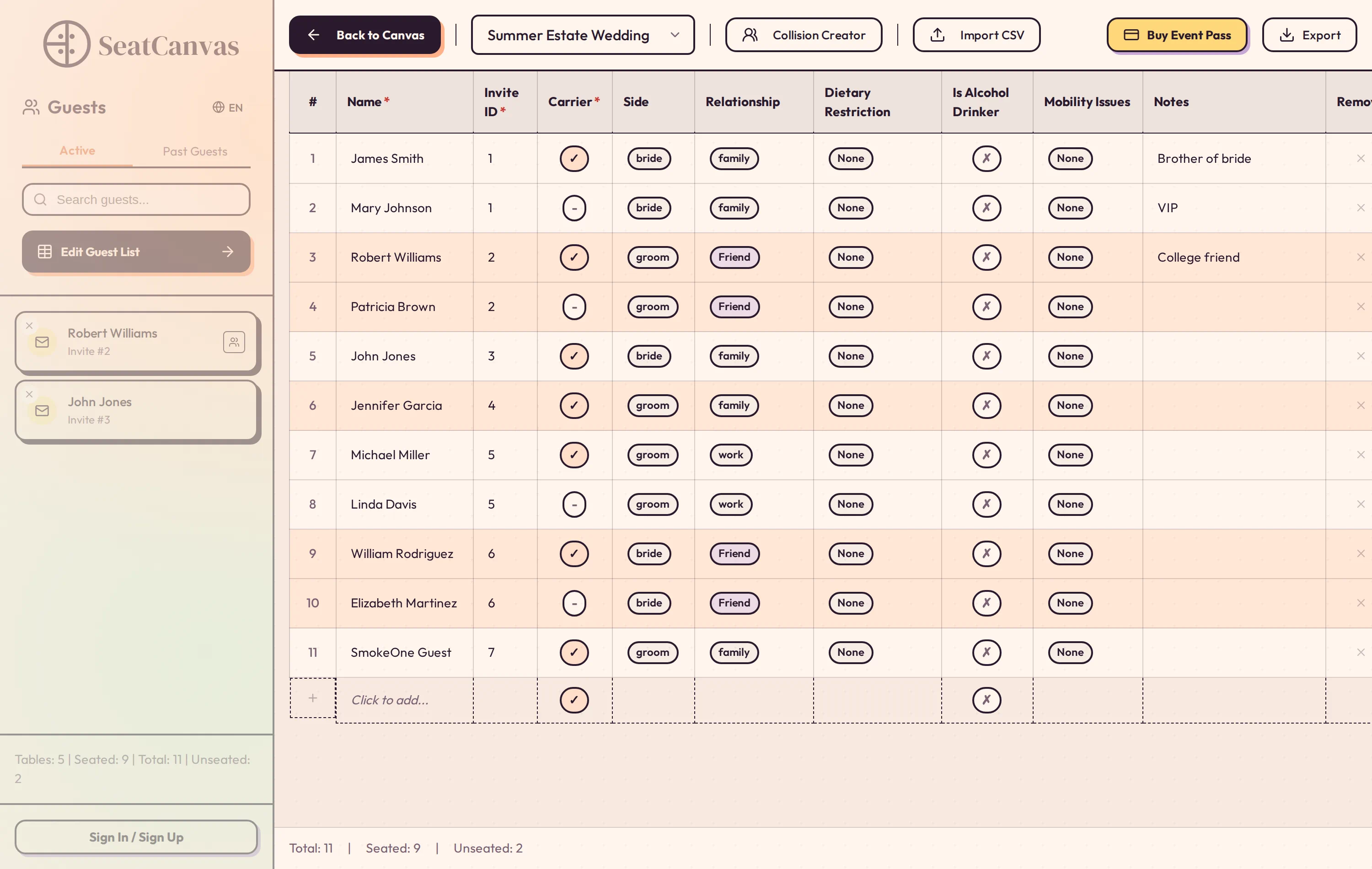Click the plus icon to add row
The image size is (1372, 869).
(x=313, y=698)
